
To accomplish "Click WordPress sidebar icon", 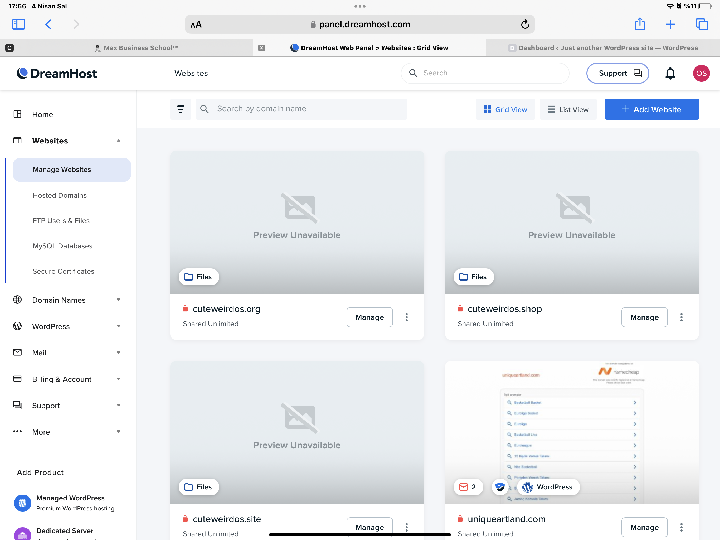I will pos(17,326).
